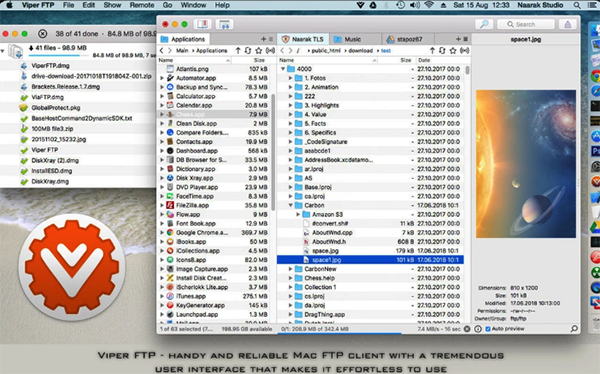Expand the 3. Highlights folder
The width and height of the screenshot is (600, 374).
click(290, 105)
